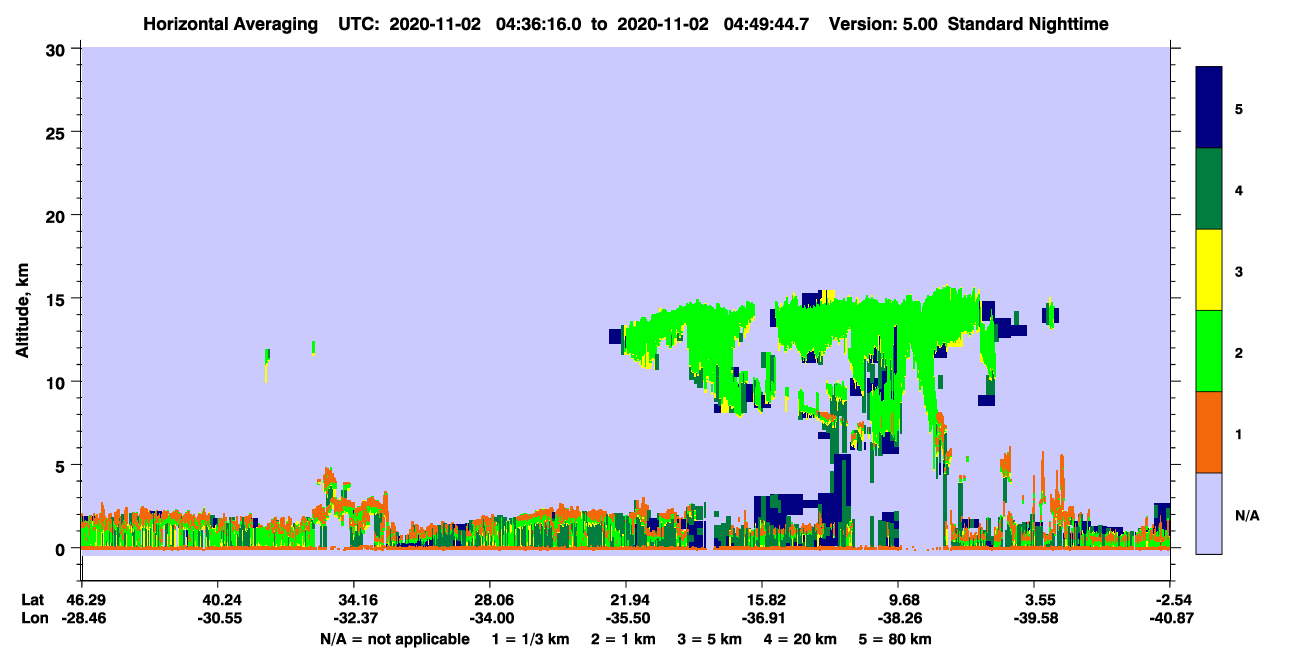Screen dimensions: 1300x667
Task: Click colorbar label 3
Action: (1239, 271)
